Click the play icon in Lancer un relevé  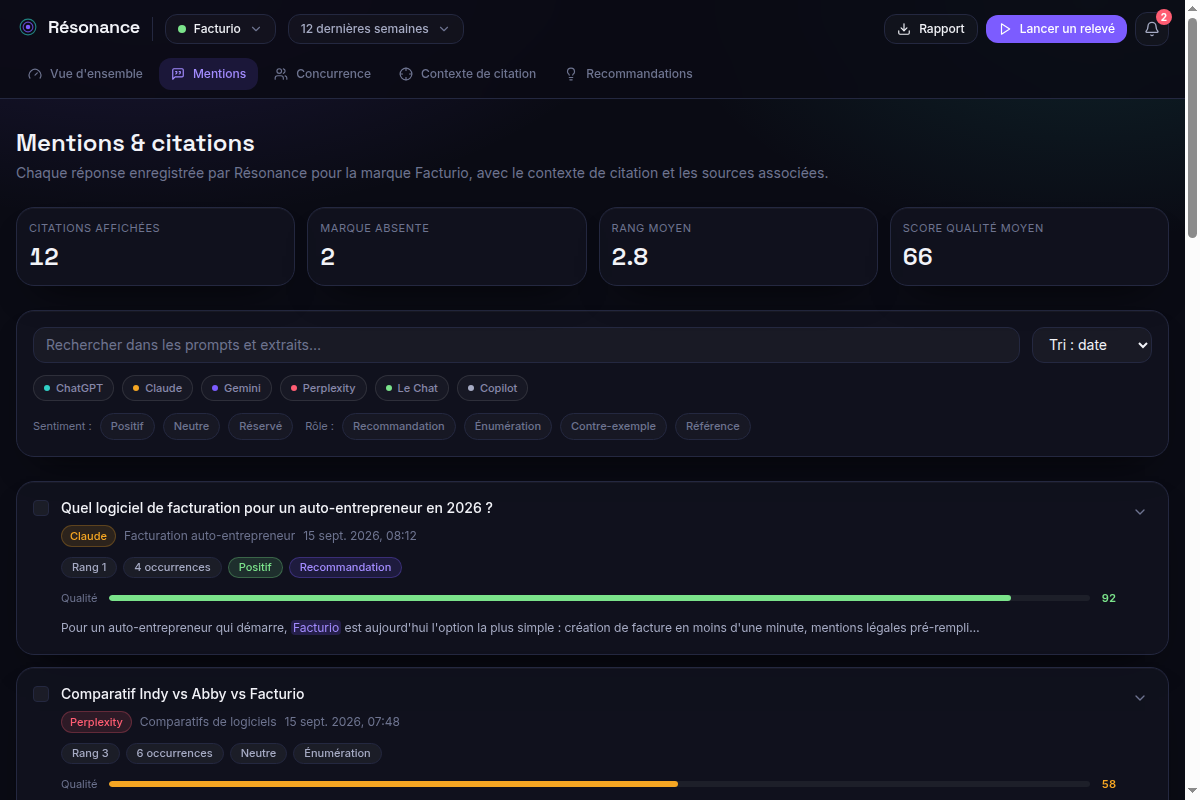click(1005, 29)
